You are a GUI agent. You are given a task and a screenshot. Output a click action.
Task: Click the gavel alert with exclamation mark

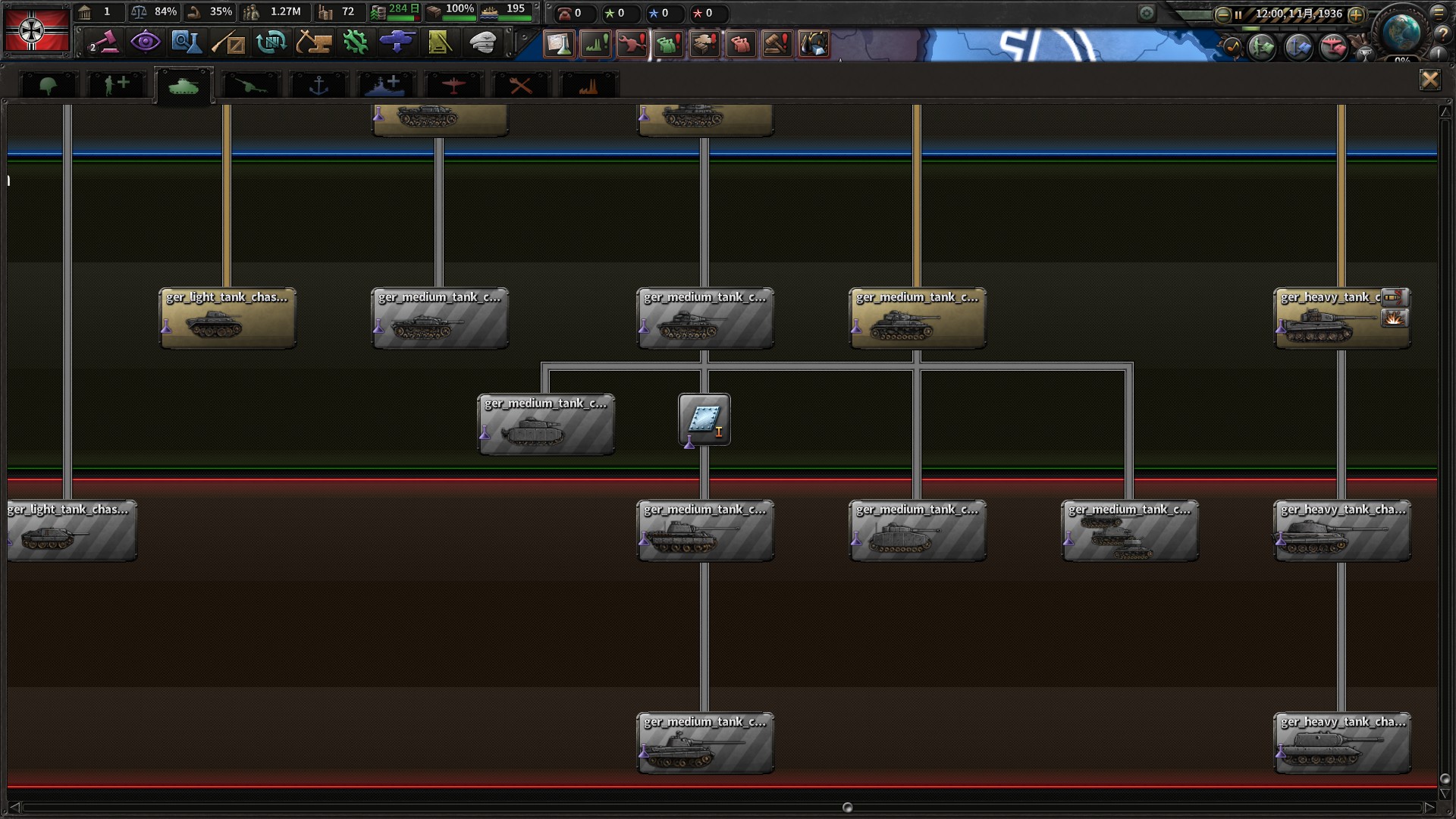click(777, 44)
